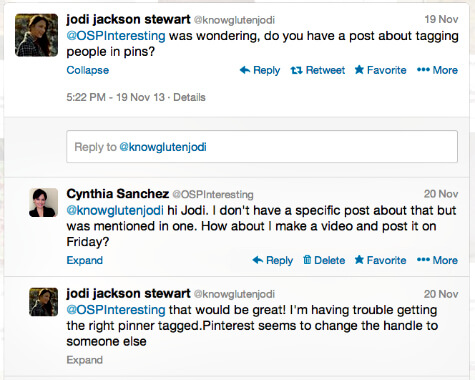475x380 pixels.
Task: Open jodi jackson stewart's avatar on first tweet
Action: click(x=36, y=35)
